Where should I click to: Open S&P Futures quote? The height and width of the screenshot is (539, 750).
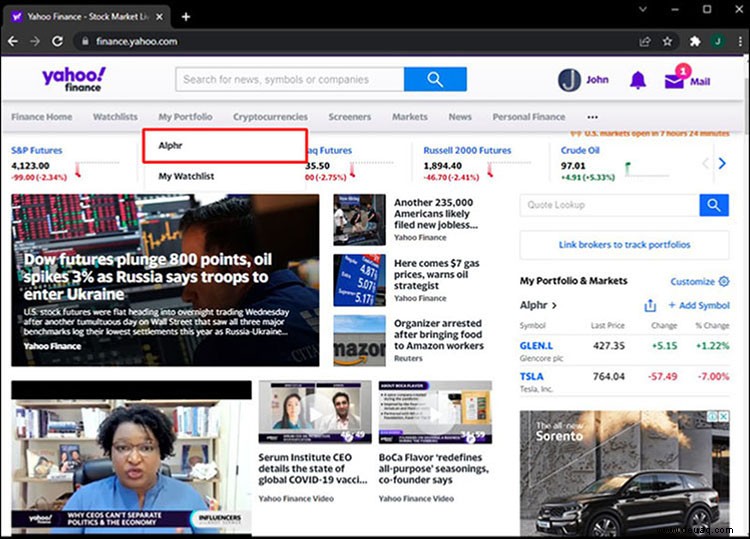37,150
